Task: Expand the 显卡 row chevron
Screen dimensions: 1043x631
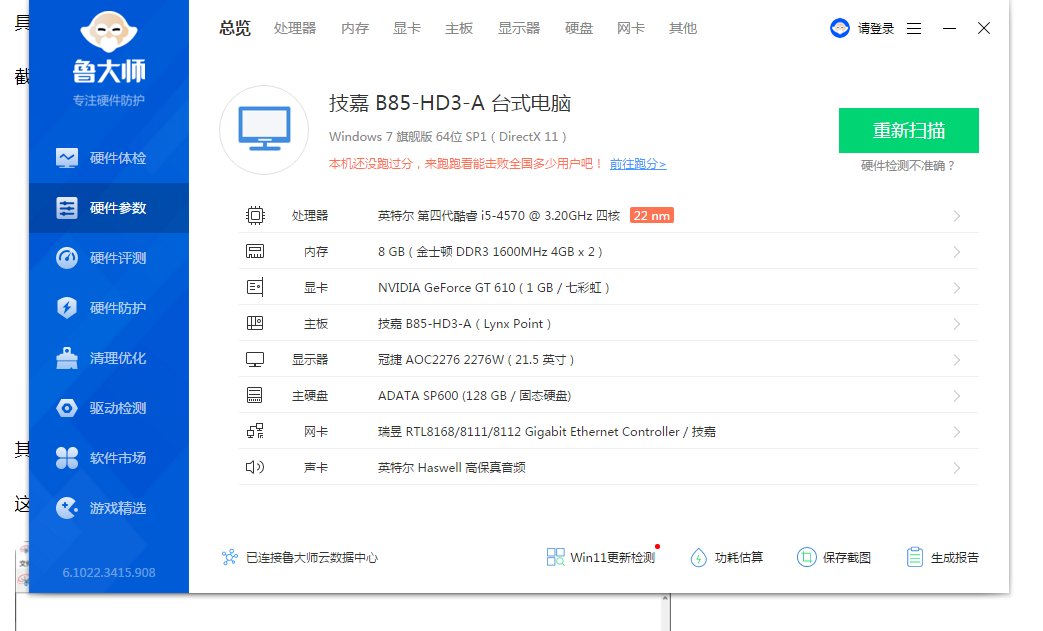Action: 957,288
